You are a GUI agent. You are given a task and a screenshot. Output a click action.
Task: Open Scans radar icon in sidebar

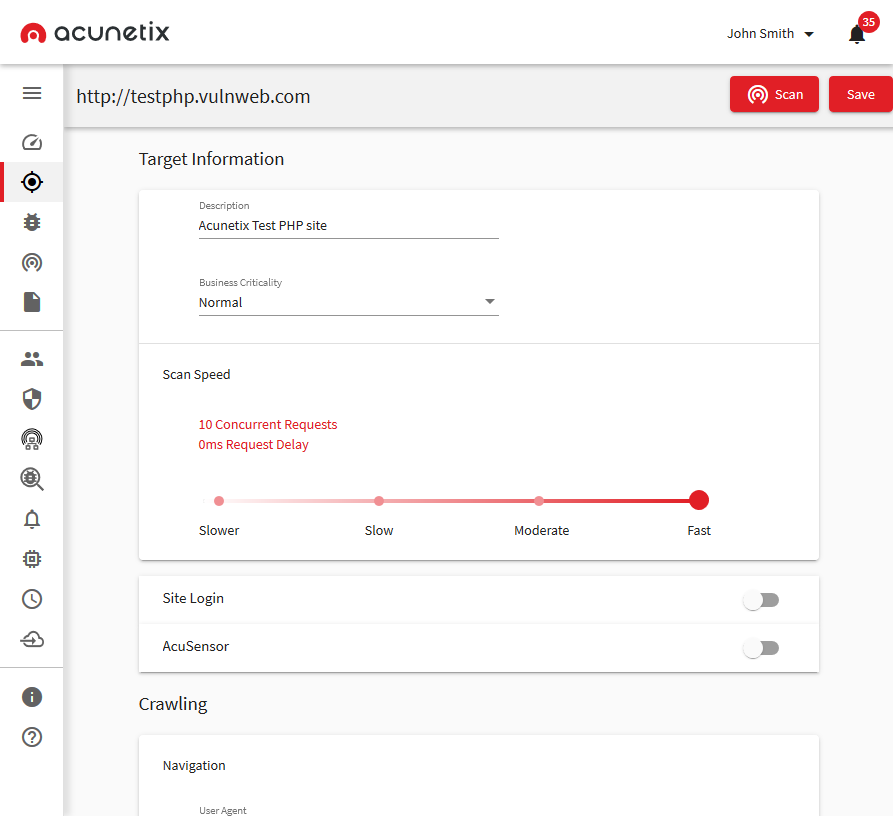point(32,263)
